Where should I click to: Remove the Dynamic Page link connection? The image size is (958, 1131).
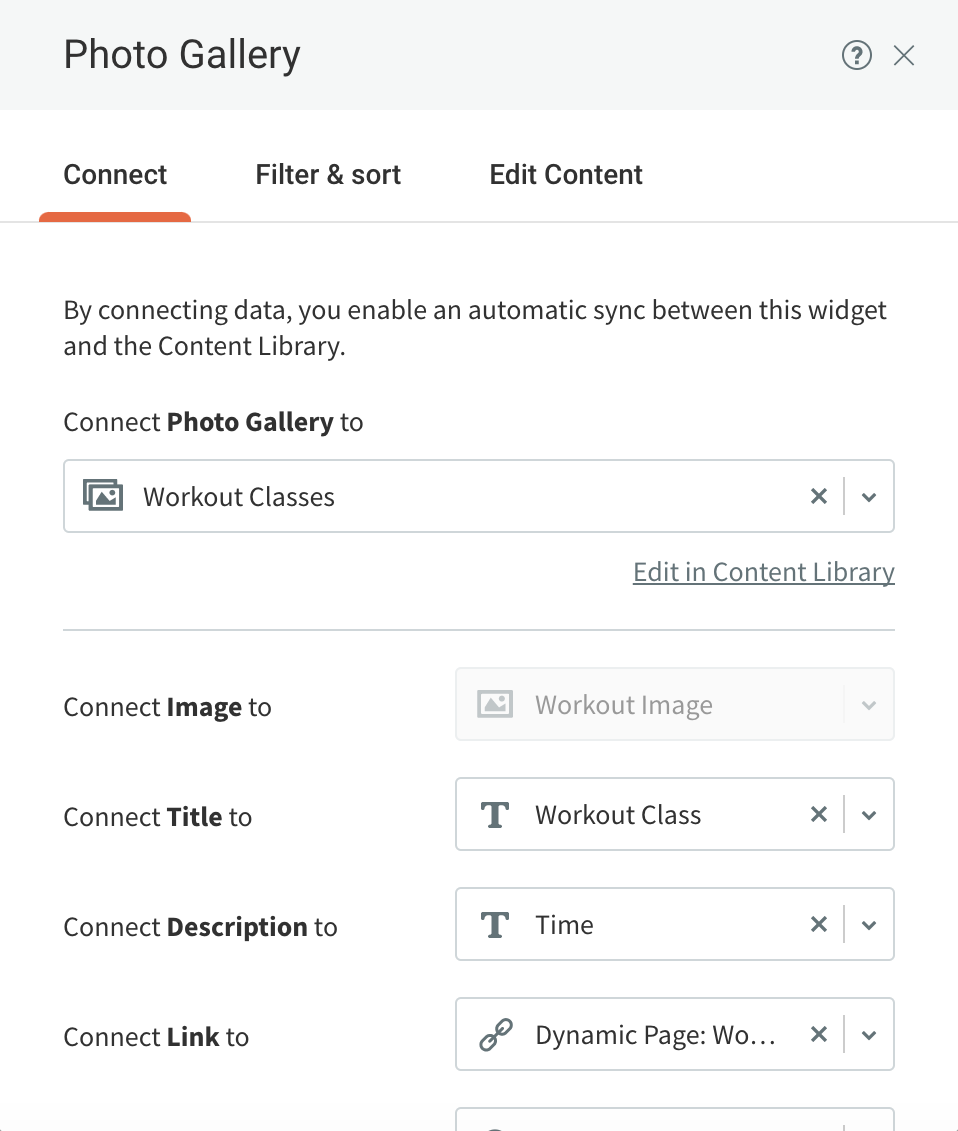[818, 1034]
